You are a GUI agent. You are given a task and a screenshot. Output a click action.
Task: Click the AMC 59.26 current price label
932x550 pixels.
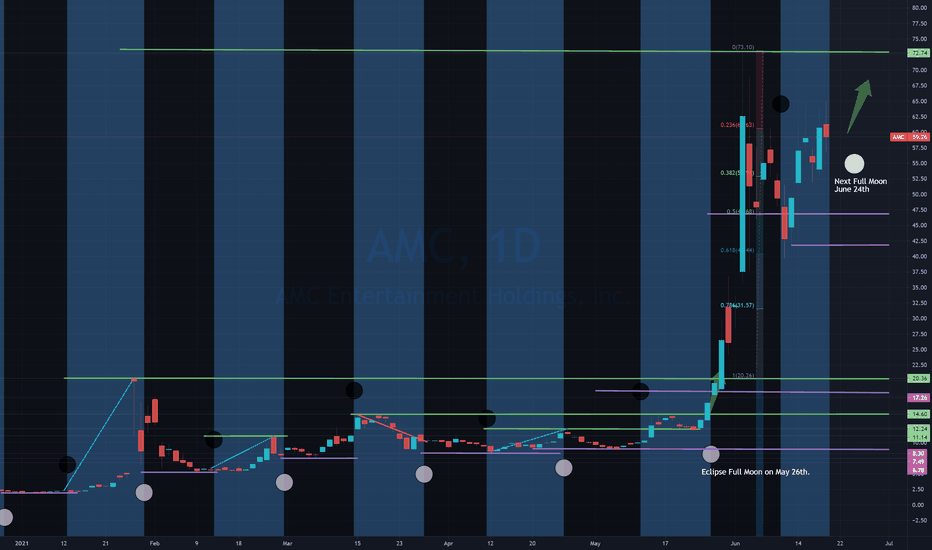(x=909, y=137)
